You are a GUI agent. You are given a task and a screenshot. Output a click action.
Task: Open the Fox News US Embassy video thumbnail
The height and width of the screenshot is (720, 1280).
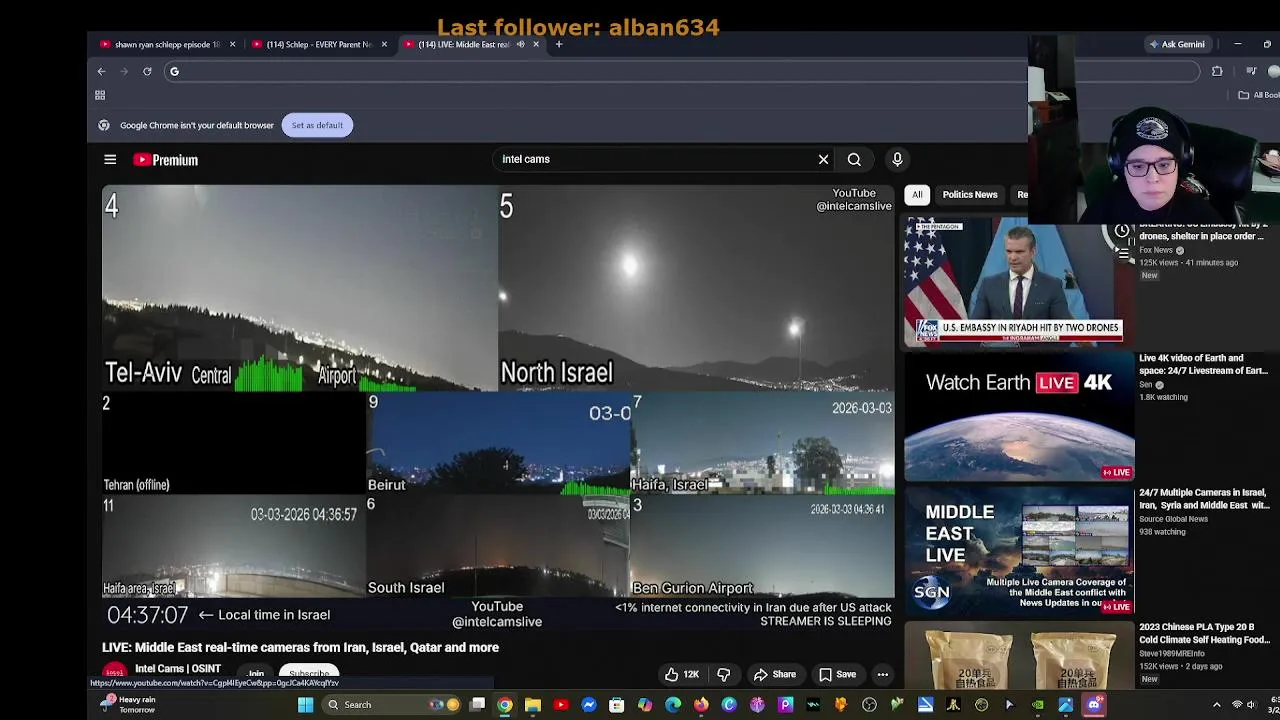[1019, 282]
